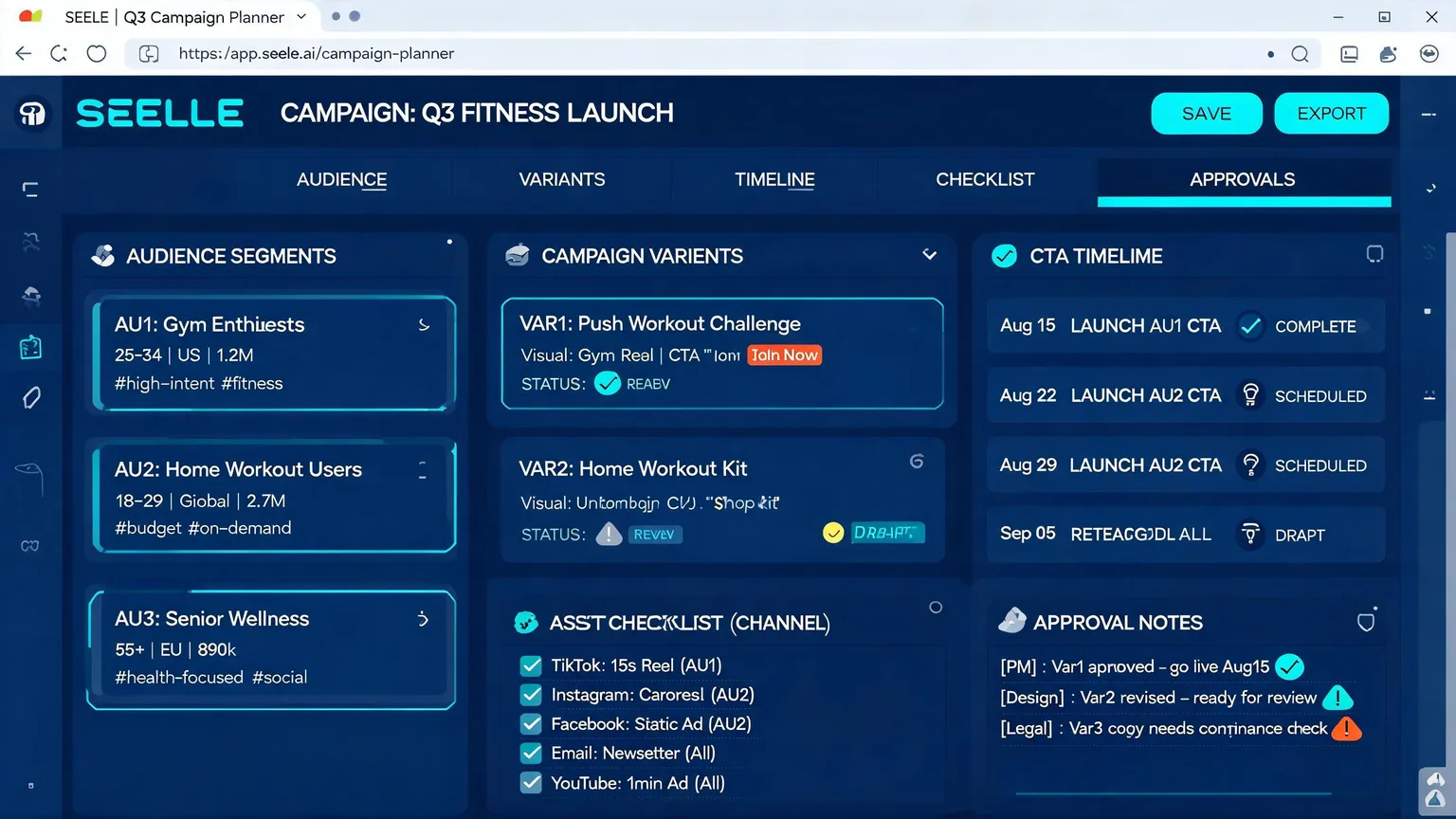Click '18–29 | Global | 2.7M' text

200,500
